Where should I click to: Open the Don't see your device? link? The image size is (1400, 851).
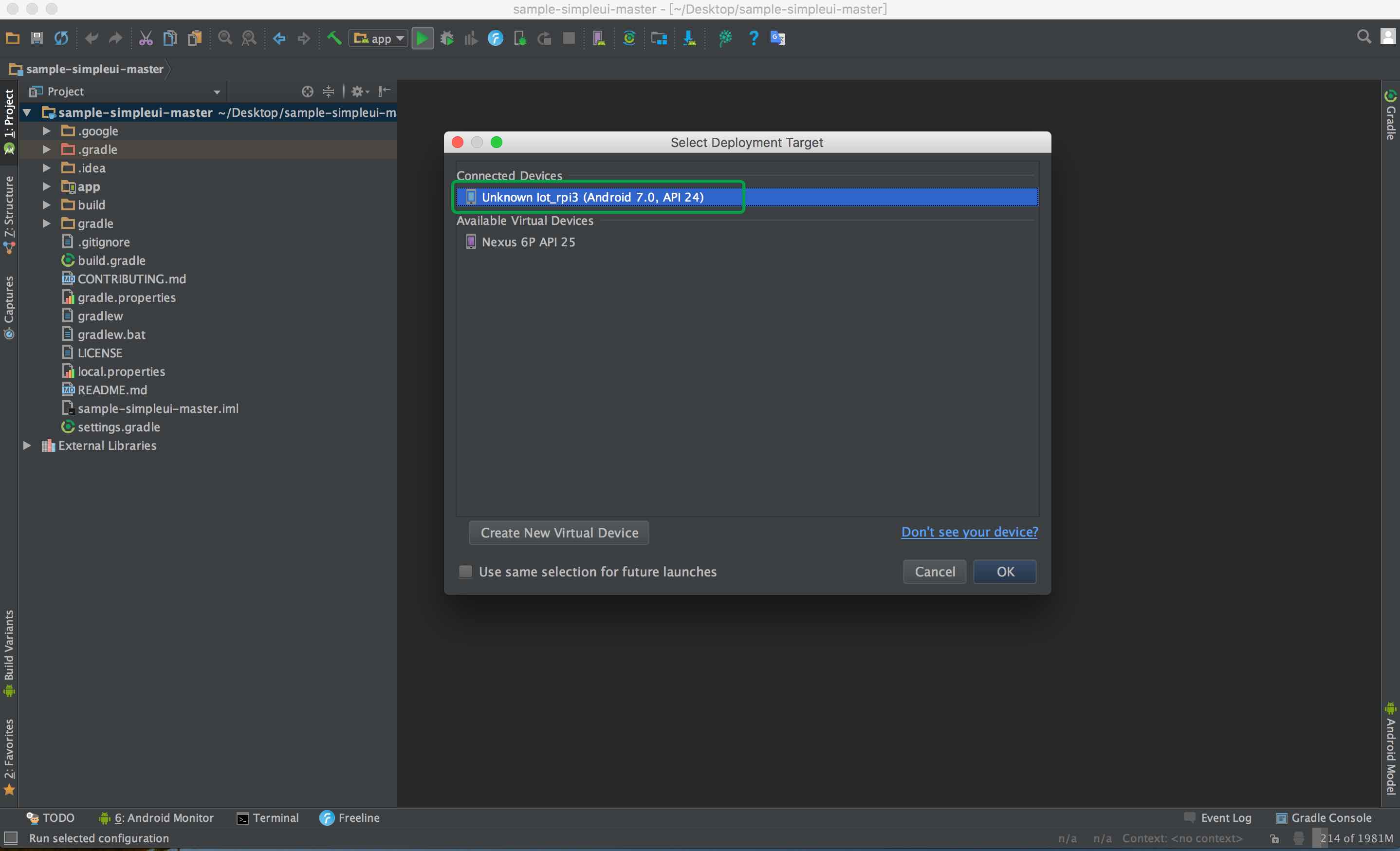coord(969,532)
